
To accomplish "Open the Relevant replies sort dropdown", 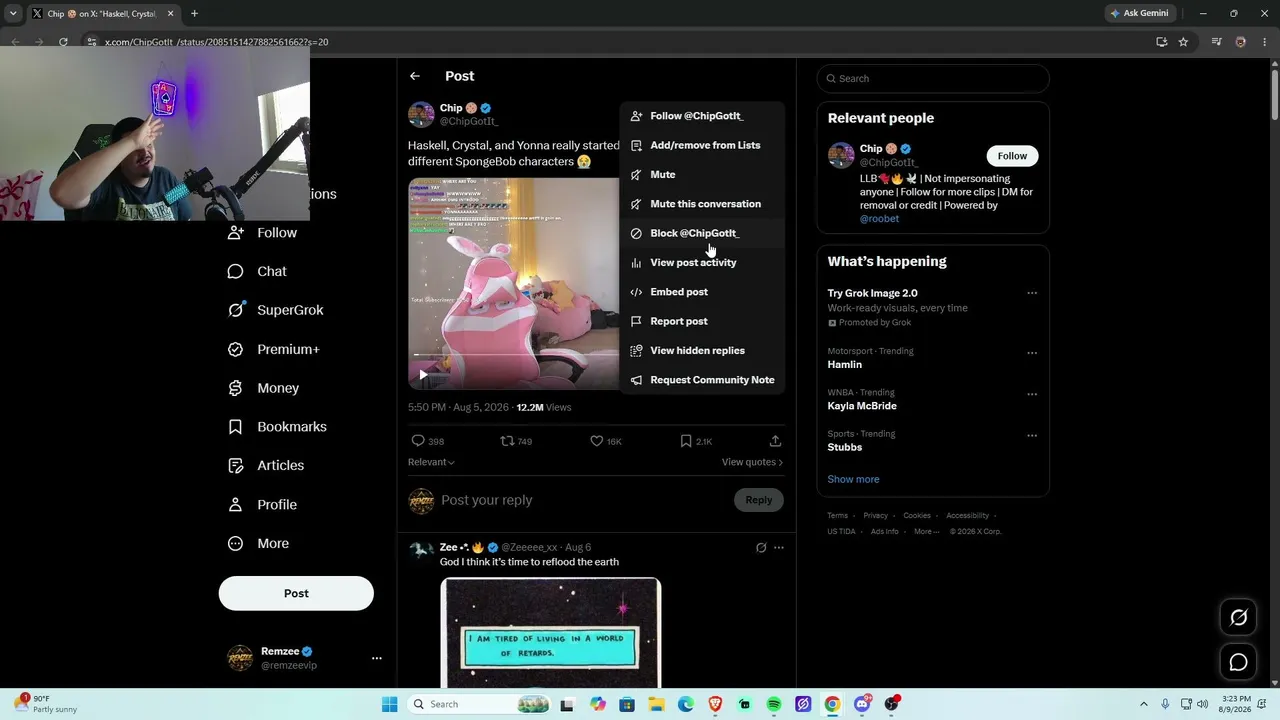I will pos(431,462).
